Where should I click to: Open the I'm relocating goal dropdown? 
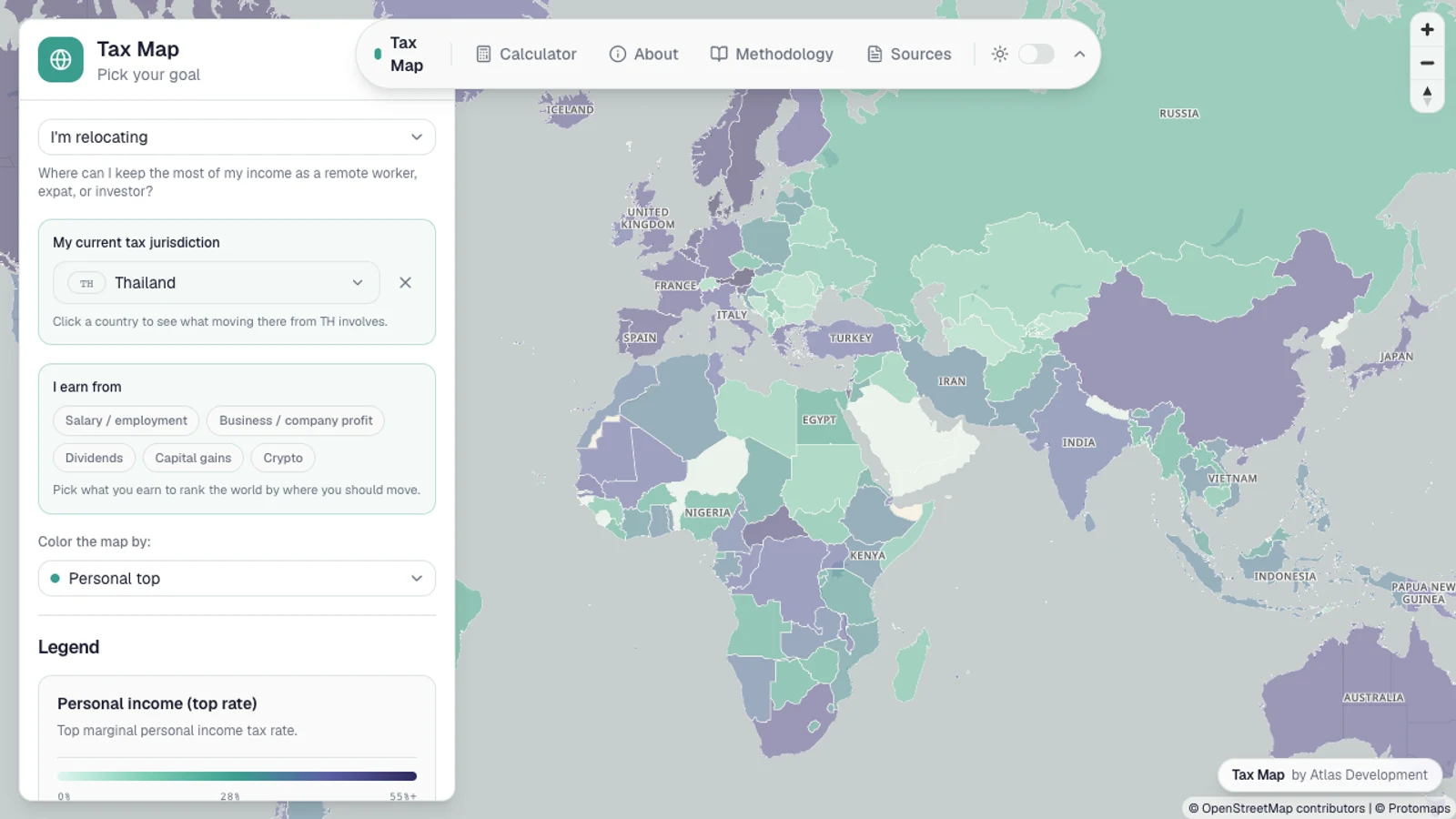(237, 137)
